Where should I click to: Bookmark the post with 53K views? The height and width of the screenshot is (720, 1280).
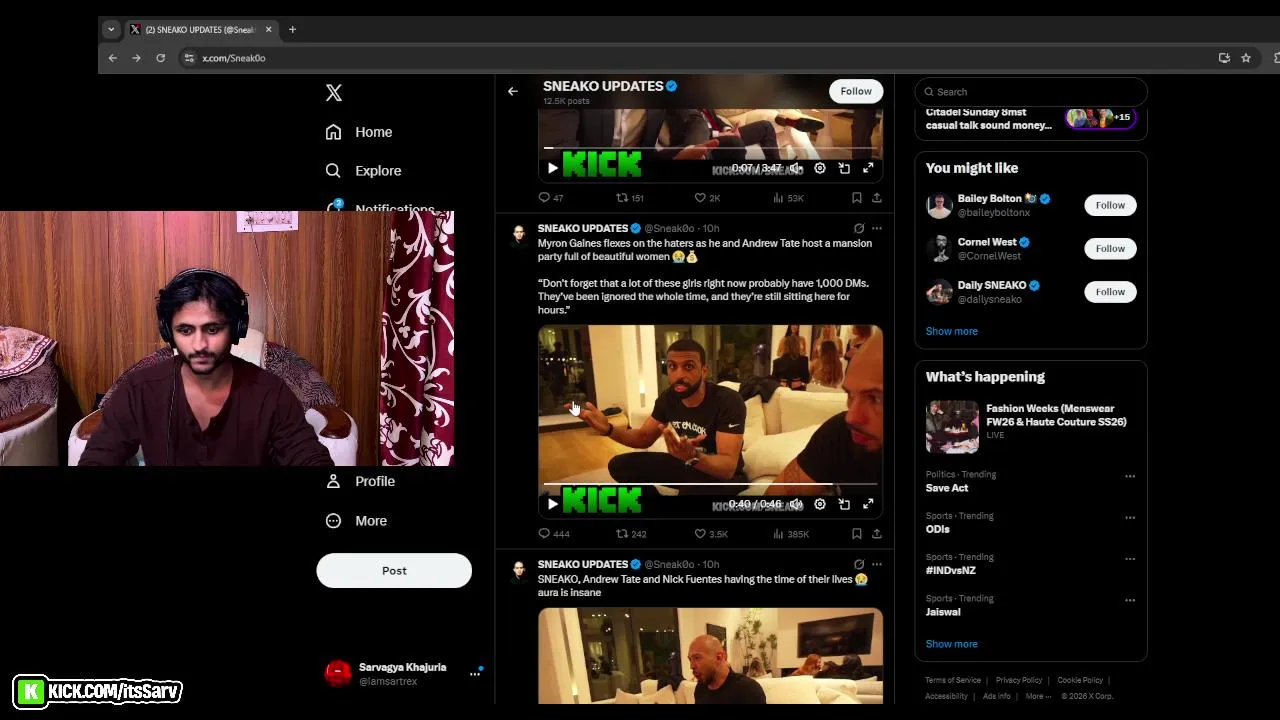click(857, 198)
